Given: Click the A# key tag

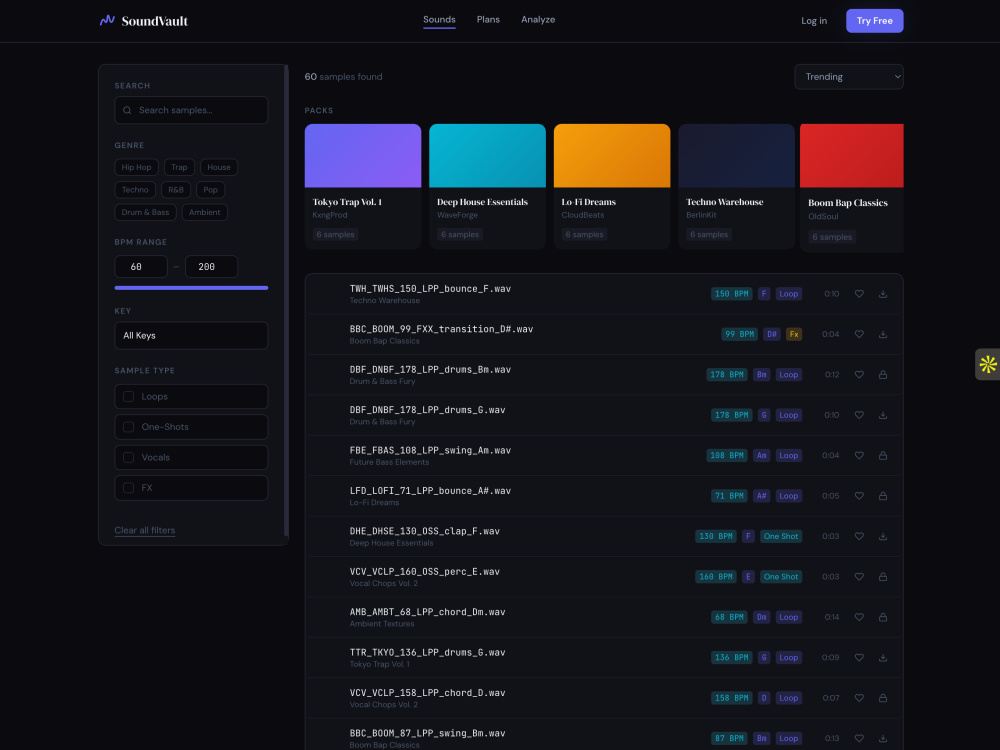Looking at the screenshot, I should (x=761, y=496).
